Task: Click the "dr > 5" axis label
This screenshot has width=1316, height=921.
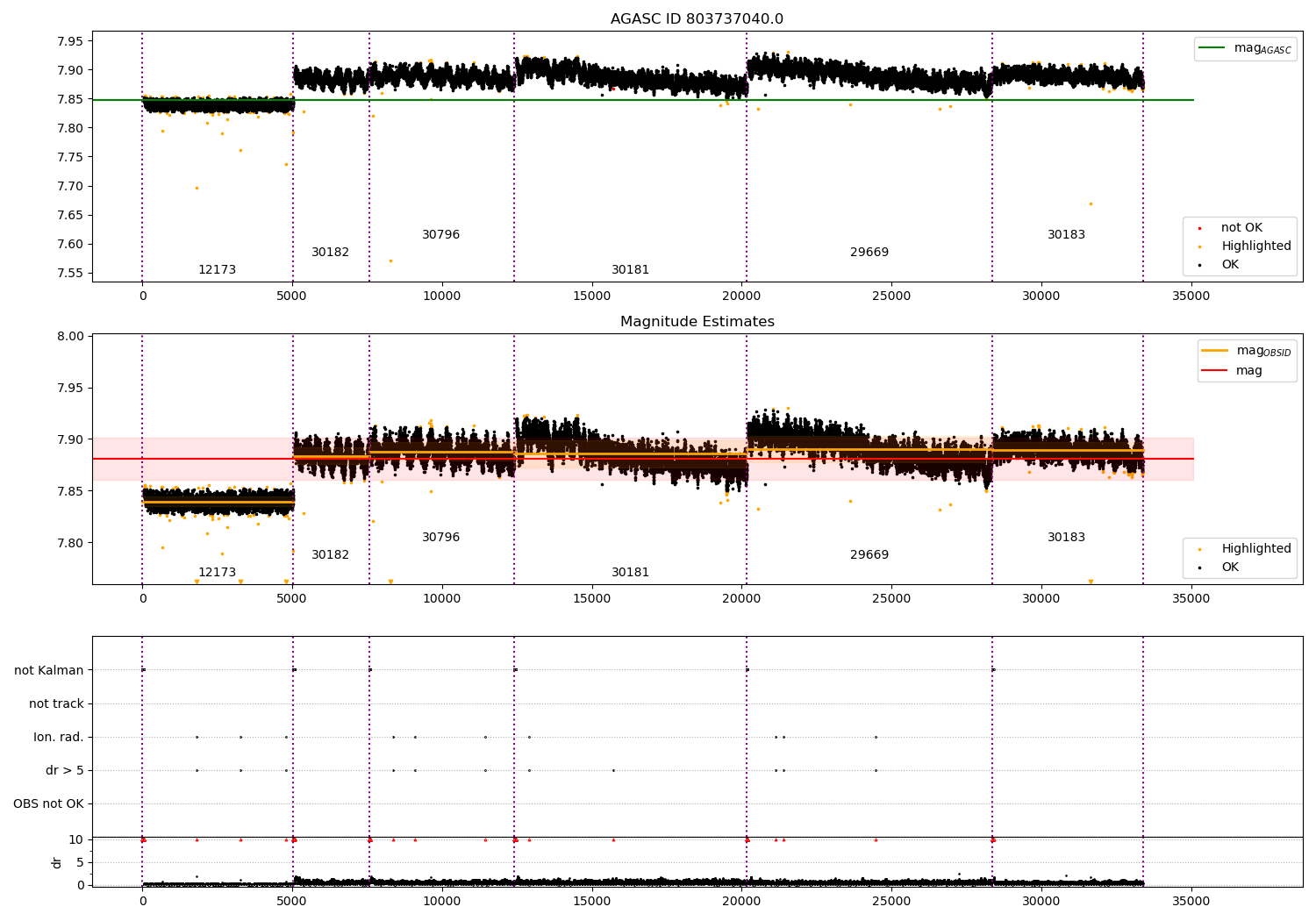Action: coord(65,770)
